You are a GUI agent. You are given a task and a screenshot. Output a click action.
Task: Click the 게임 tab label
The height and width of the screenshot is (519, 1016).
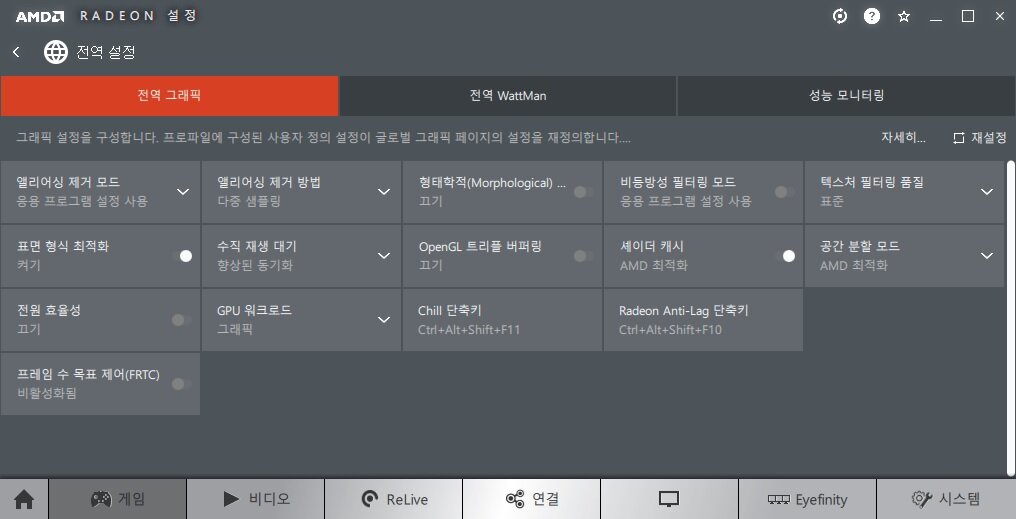pos(132,499)
